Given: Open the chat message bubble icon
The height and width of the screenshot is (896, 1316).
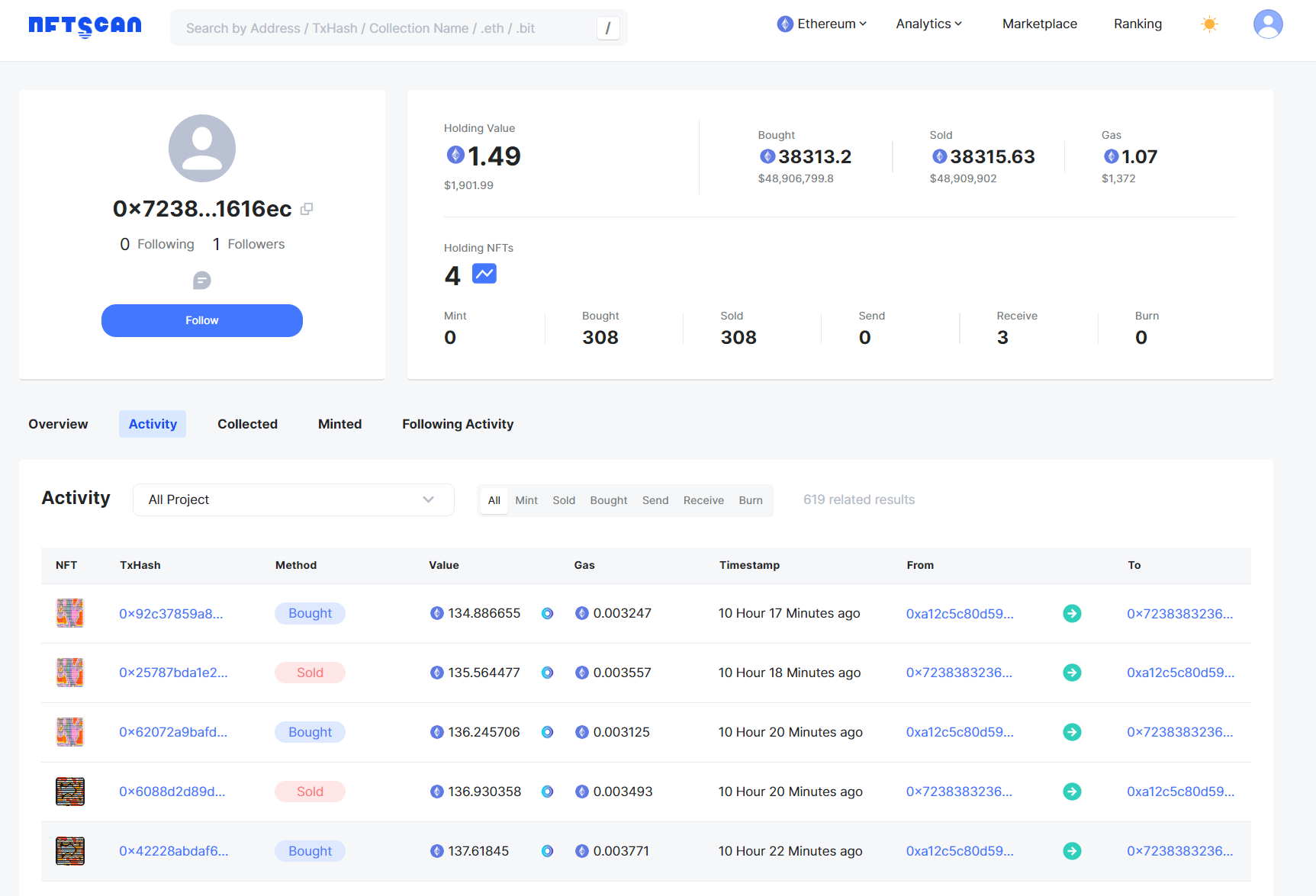Looking at the screenshot, I should pyautogui.click(x=201, y=281).
